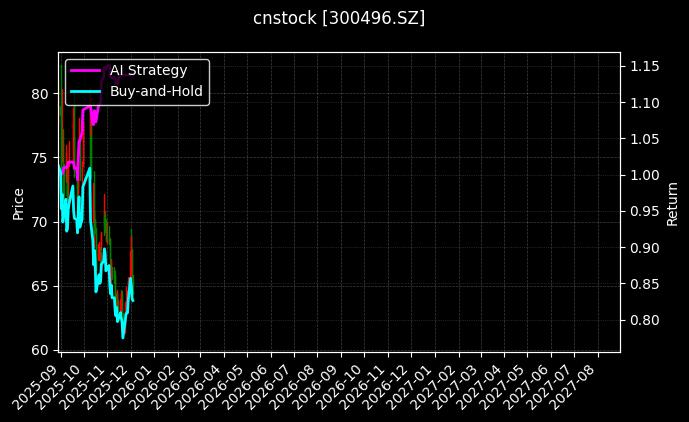Viewport: 689px width, 422px height.
Task: Click the 0.90 tick on the Return axis
Action: coord(643,248)
